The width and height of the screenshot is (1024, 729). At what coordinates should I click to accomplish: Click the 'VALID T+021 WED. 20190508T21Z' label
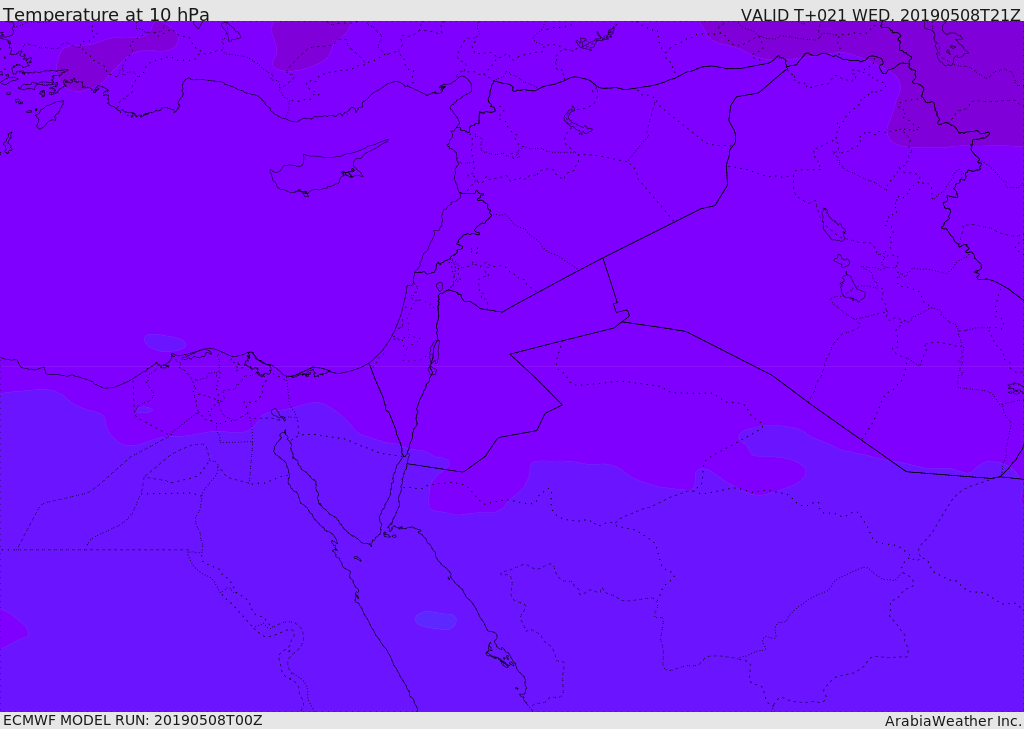[x=880, y=14]
